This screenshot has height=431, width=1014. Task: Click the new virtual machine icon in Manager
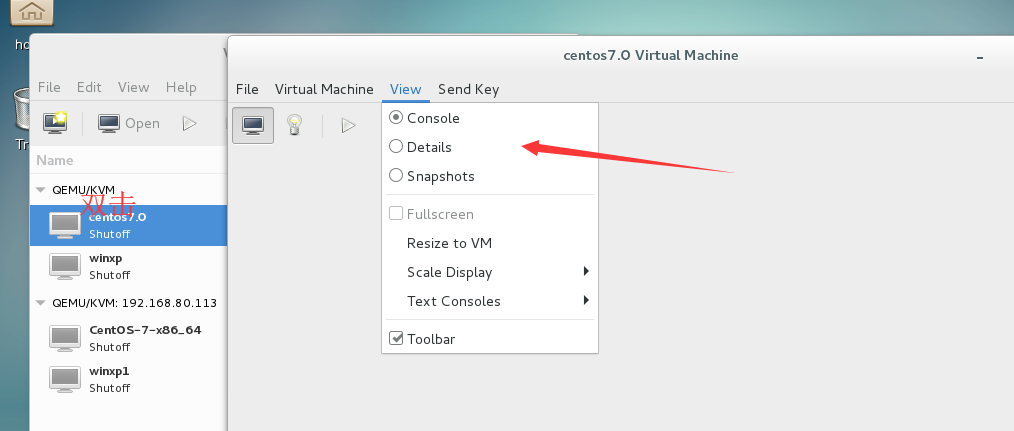pos(55,122)
